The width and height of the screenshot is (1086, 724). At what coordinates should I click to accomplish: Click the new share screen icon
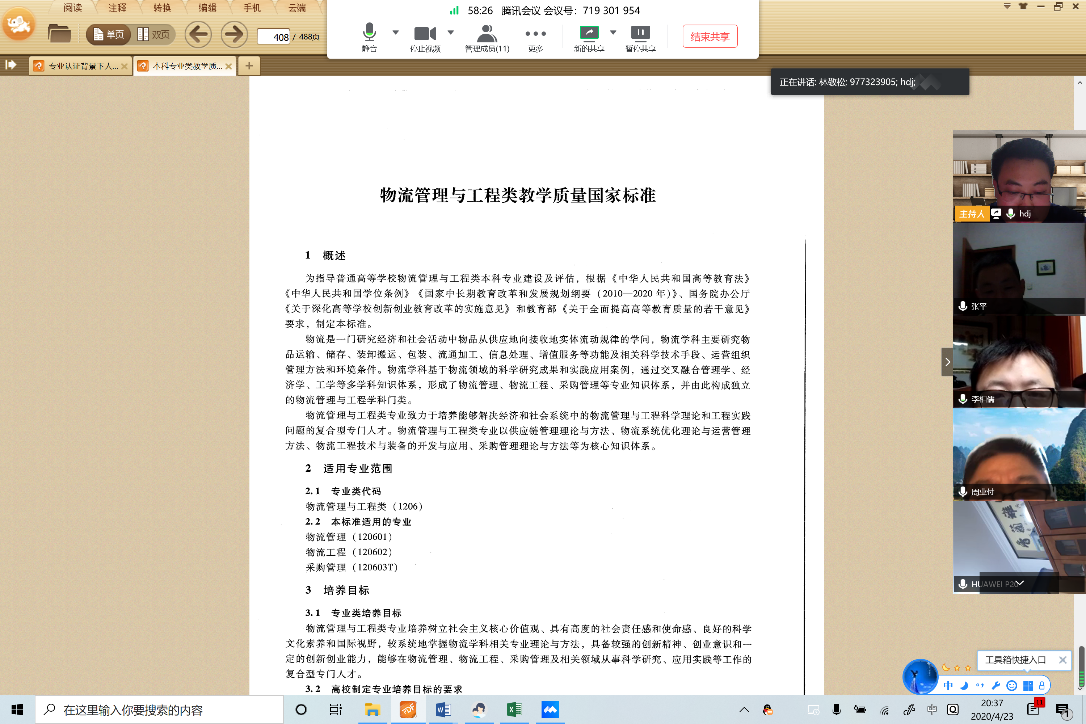588,35
